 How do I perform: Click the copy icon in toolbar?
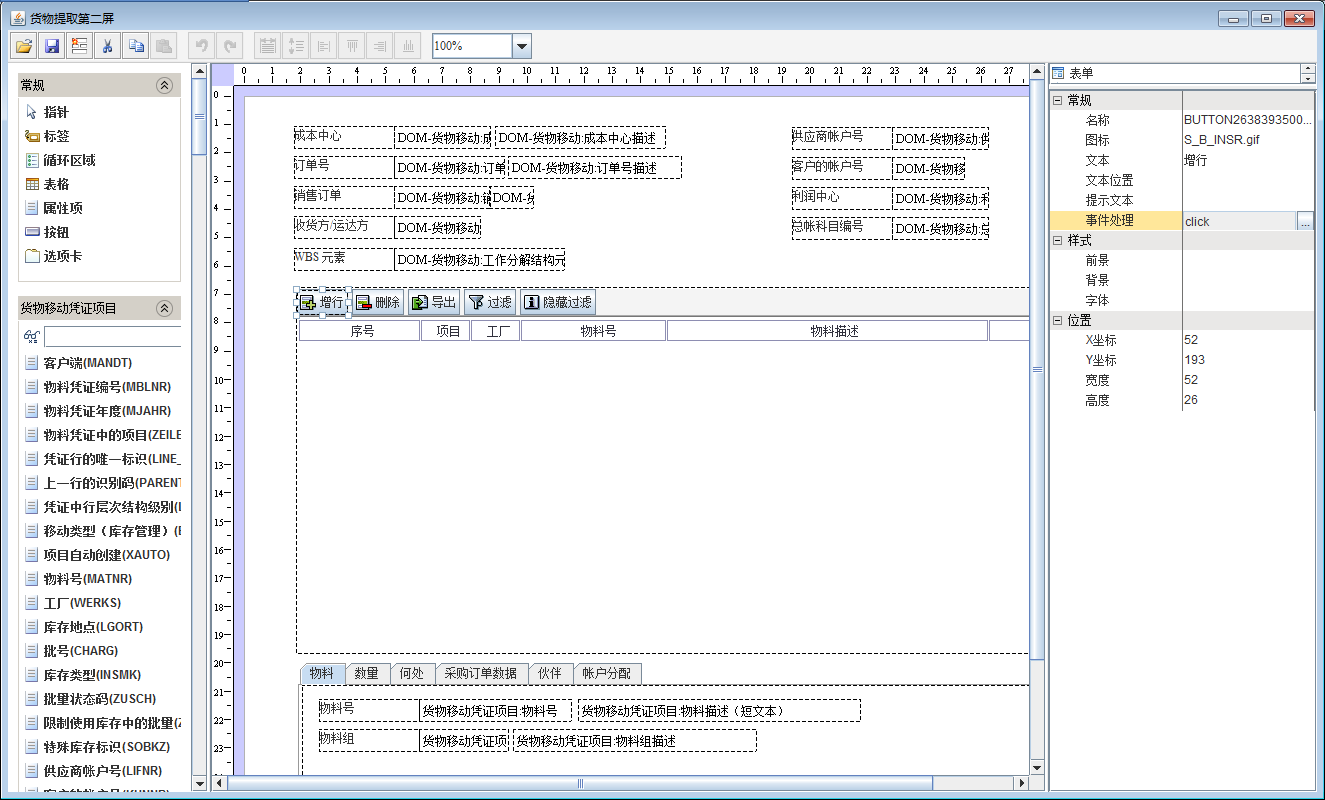[136, 46]
